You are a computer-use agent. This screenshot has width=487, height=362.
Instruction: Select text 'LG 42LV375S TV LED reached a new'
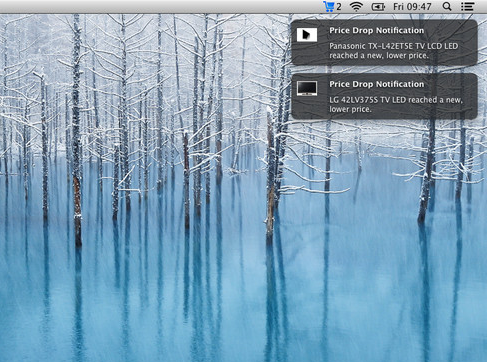tap(396, 100)
